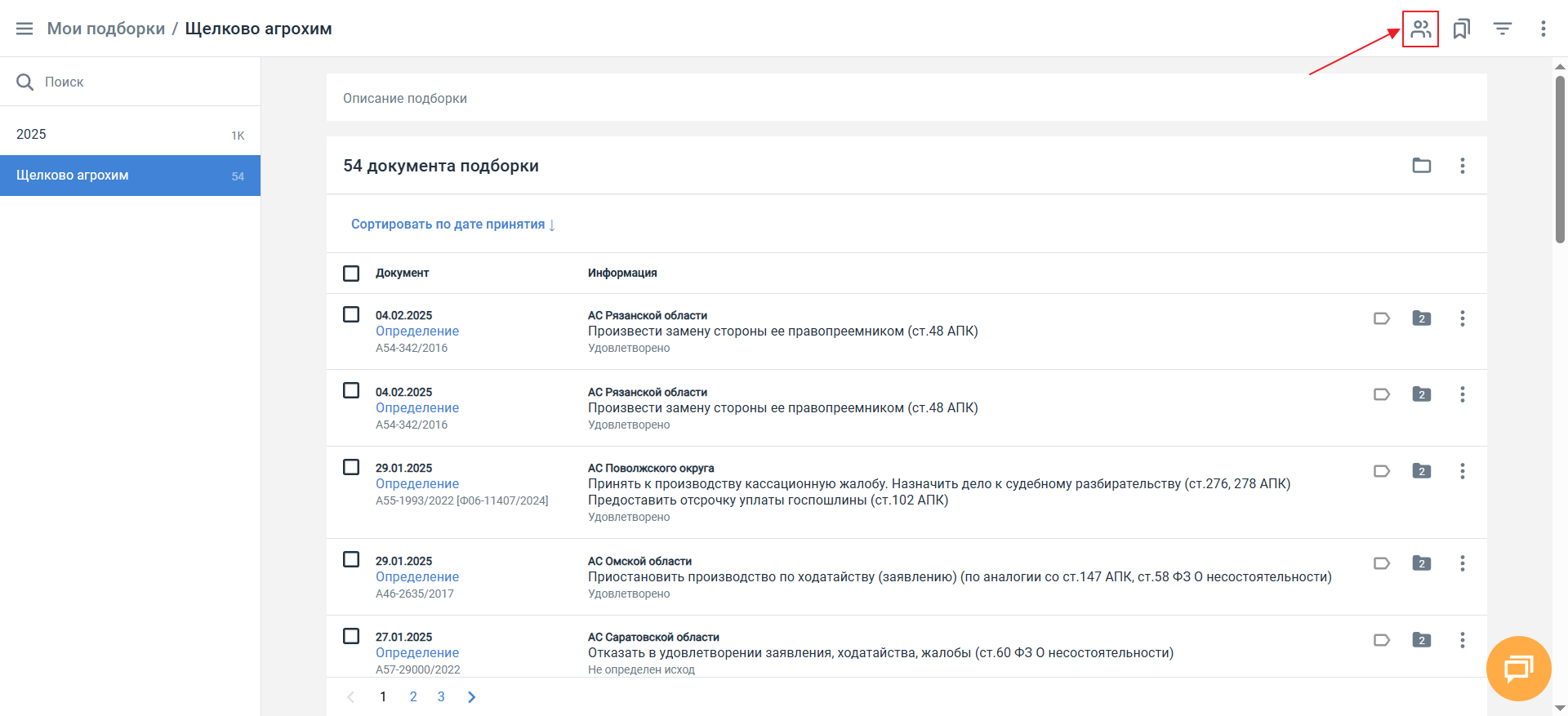The width and height of the screenshot is (1568, 716).
Task: Check the А46-2635/2017 document checkbox
Action: point(351,559)
